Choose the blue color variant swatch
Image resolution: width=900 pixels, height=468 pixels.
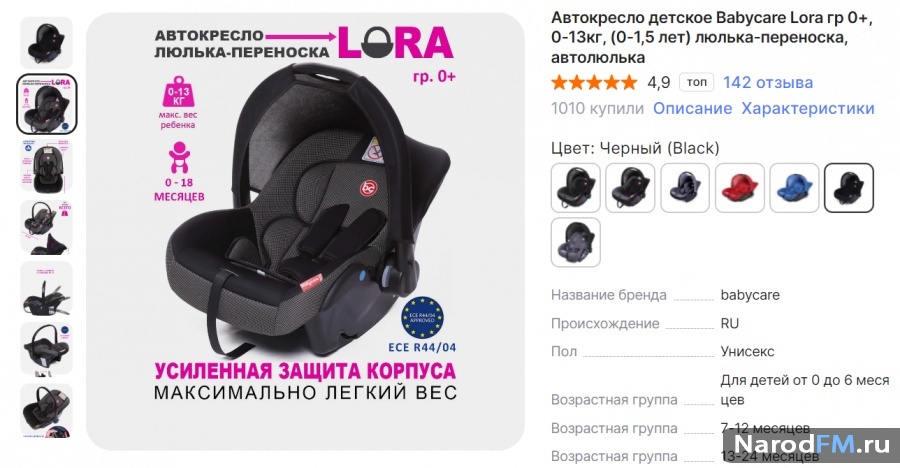(794, 188)
